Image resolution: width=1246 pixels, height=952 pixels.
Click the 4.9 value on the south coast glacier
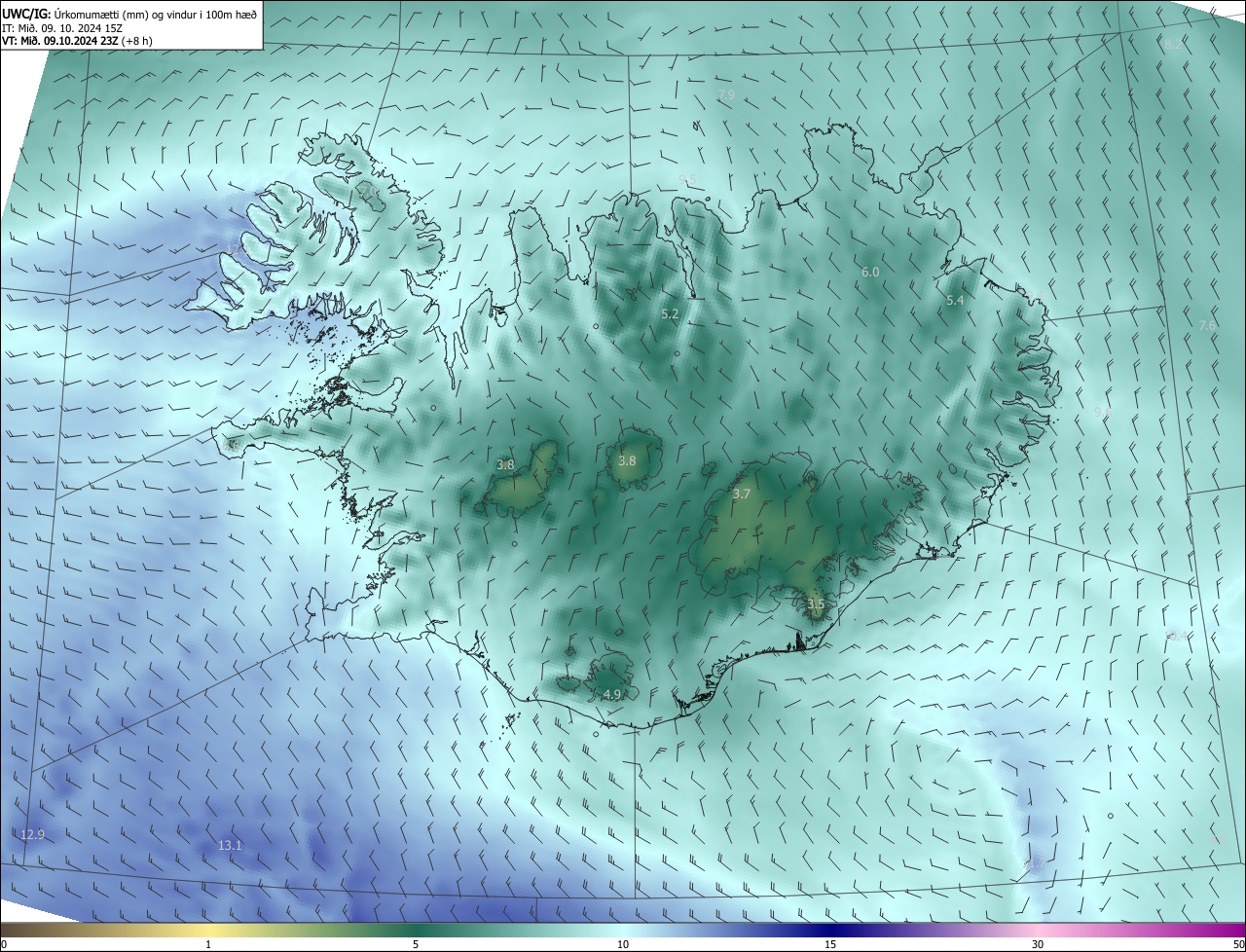(x=612, y=695)
